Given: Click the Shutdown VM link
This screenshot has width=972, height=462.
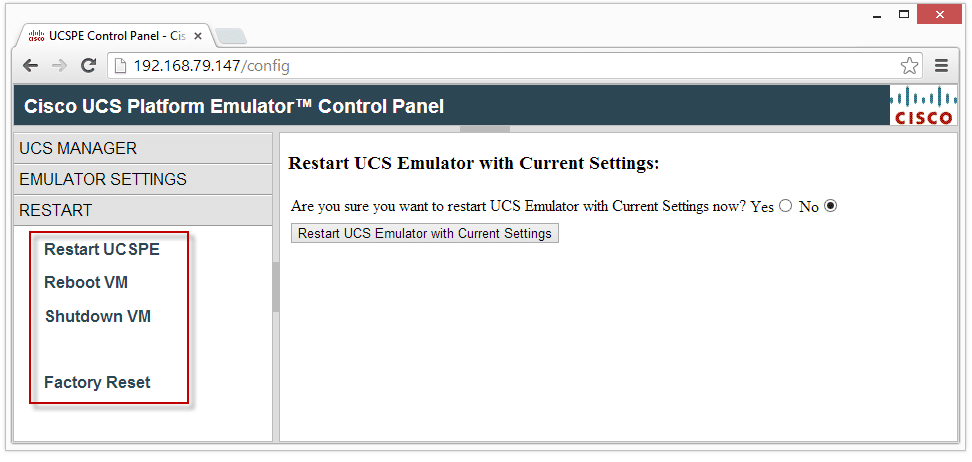Looking at the screenshot, I should coord(98,316).
